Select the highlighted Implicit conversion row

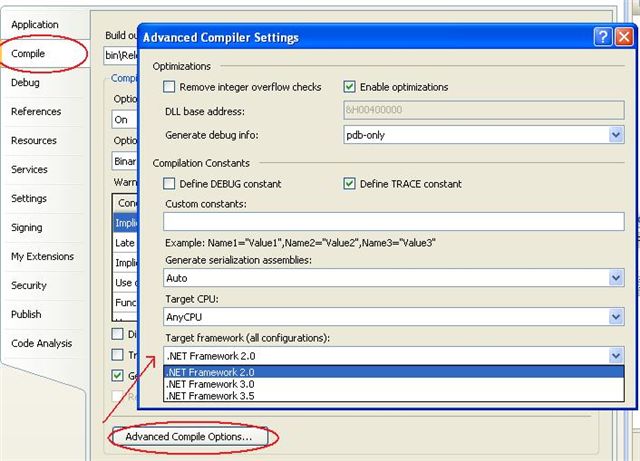[x=126, y=223]
